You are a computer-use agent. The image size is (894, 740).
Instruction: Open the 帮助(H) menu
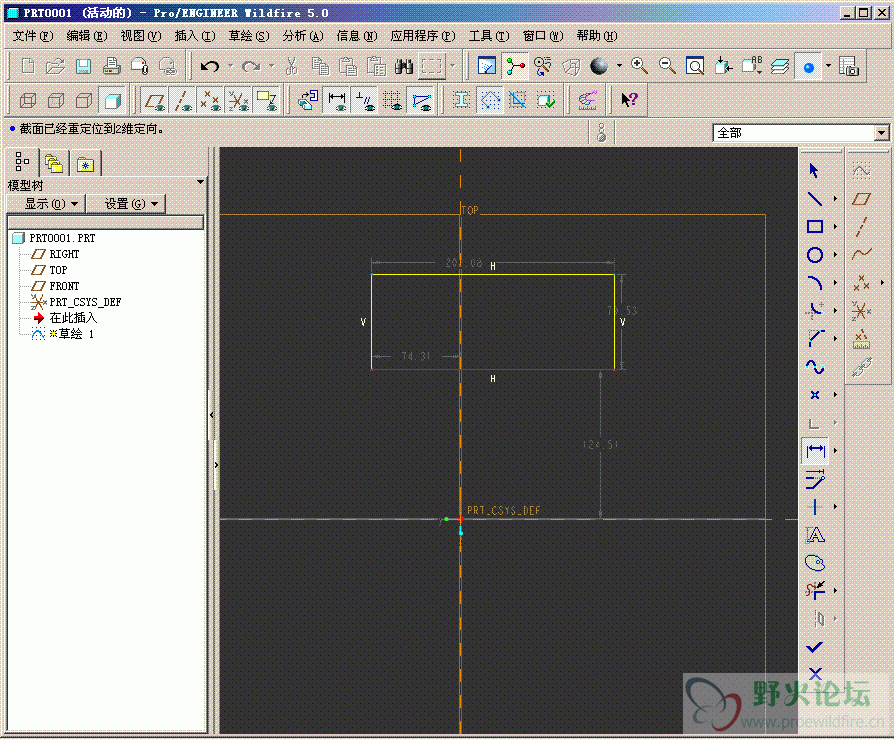coord(596,36)
